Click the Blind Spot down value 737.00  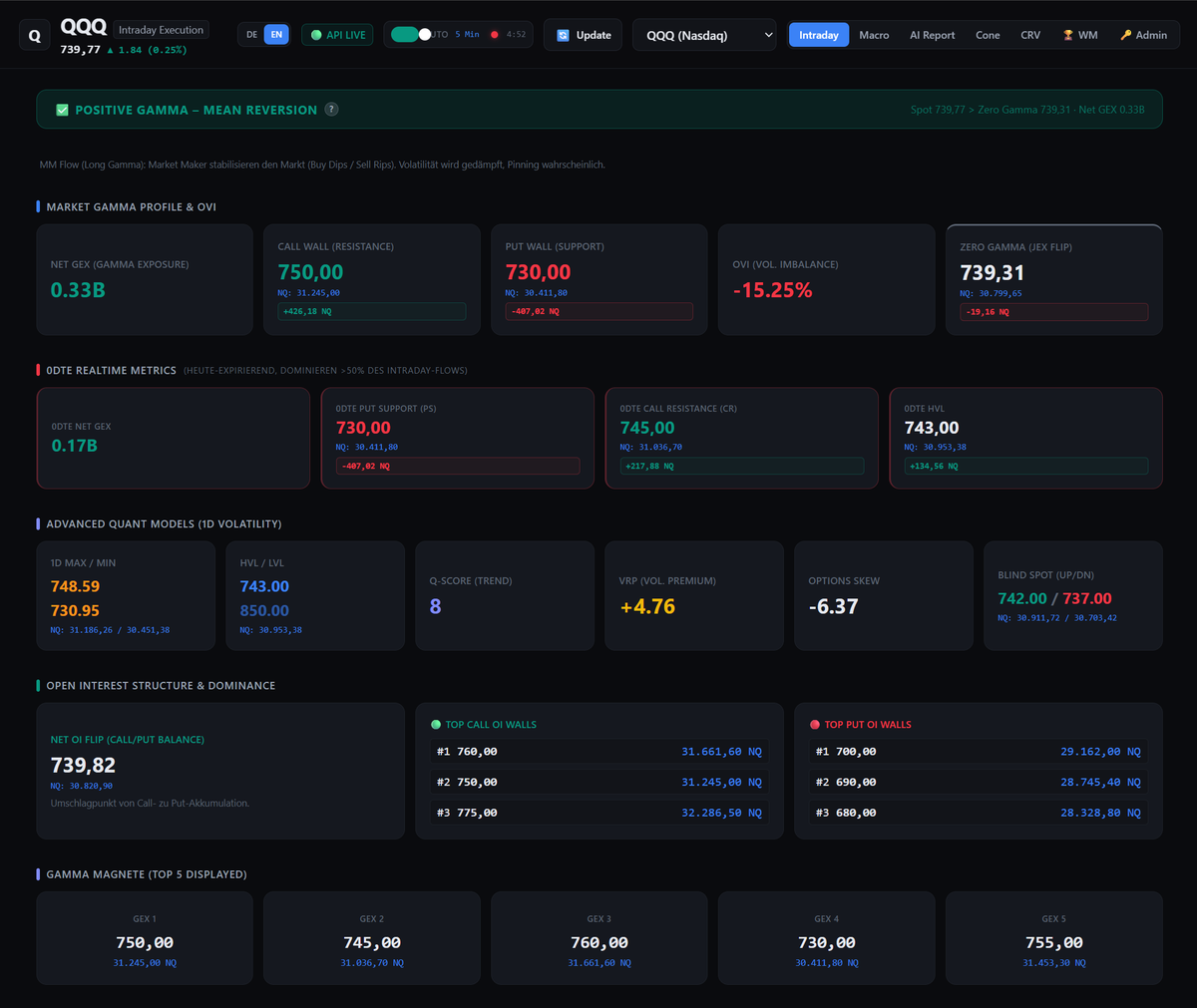pyautogui.click(x=1087, y=598)
